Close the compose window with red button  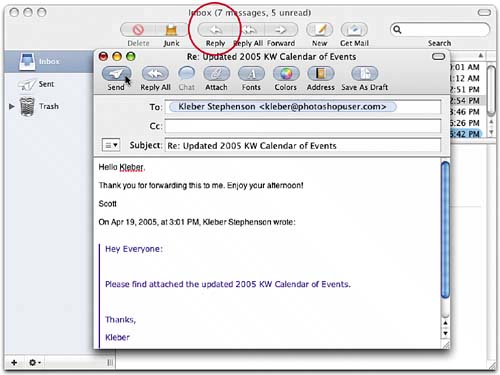click(x=103, y=57)
